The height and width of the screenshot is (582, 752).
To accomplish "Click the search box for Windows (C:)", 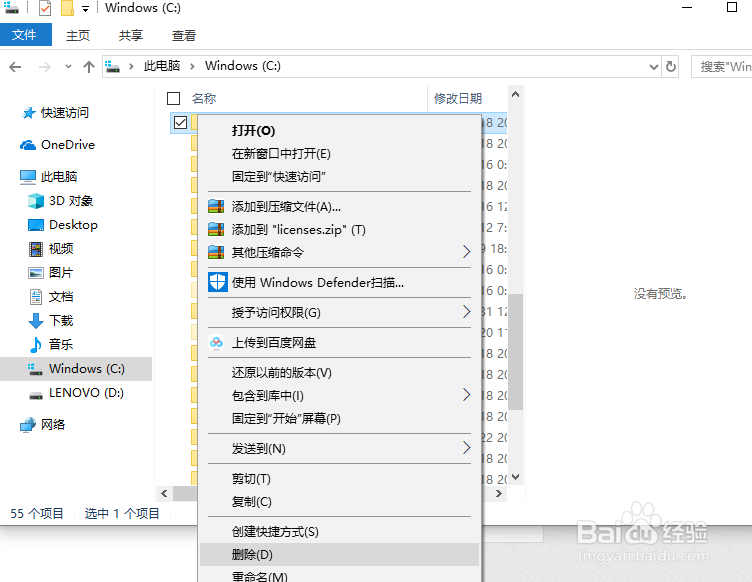I will (x=722, y=66).
